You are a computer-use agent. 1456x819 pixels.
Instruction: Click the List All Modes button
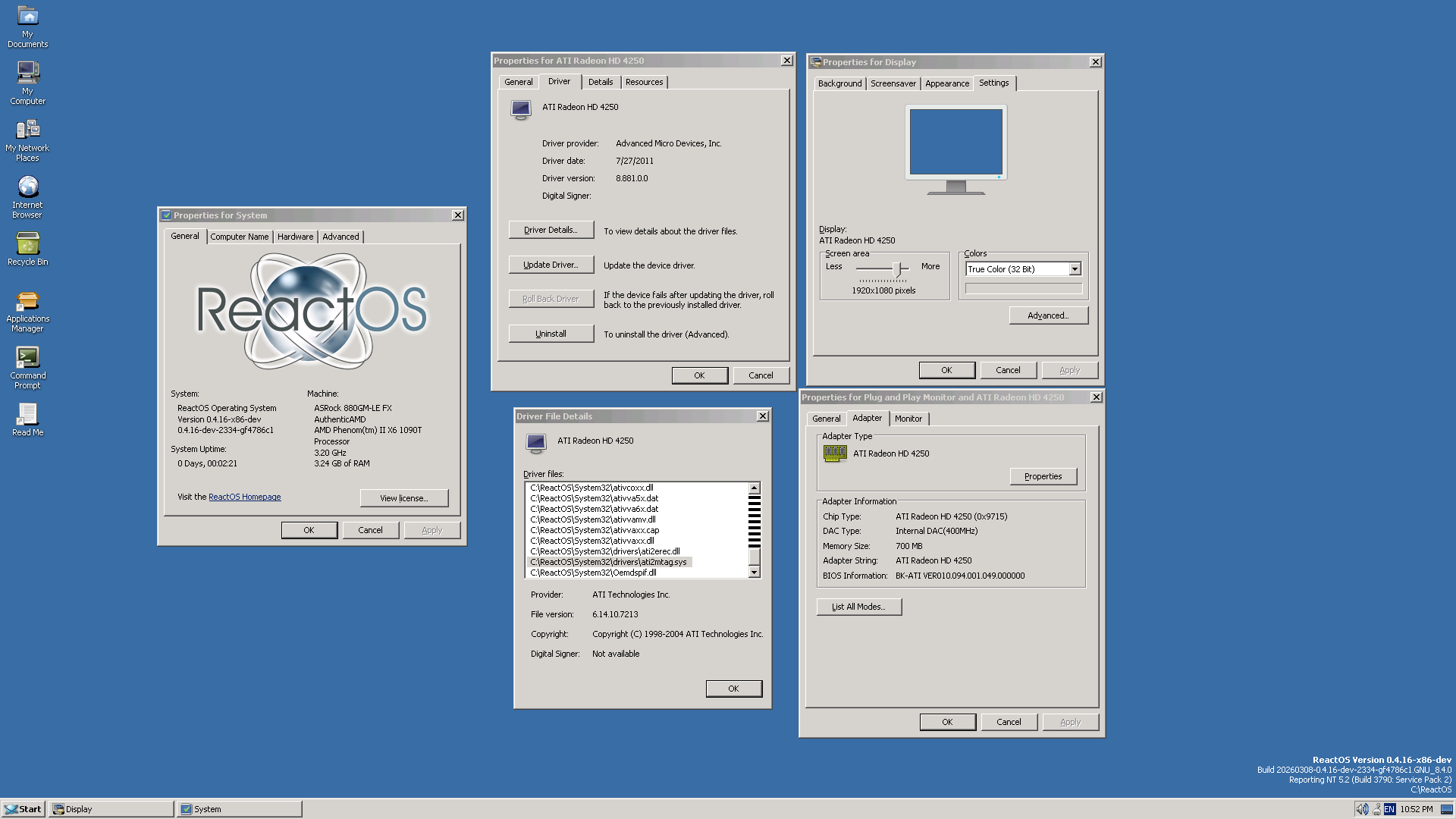click(x=858, y=607)
